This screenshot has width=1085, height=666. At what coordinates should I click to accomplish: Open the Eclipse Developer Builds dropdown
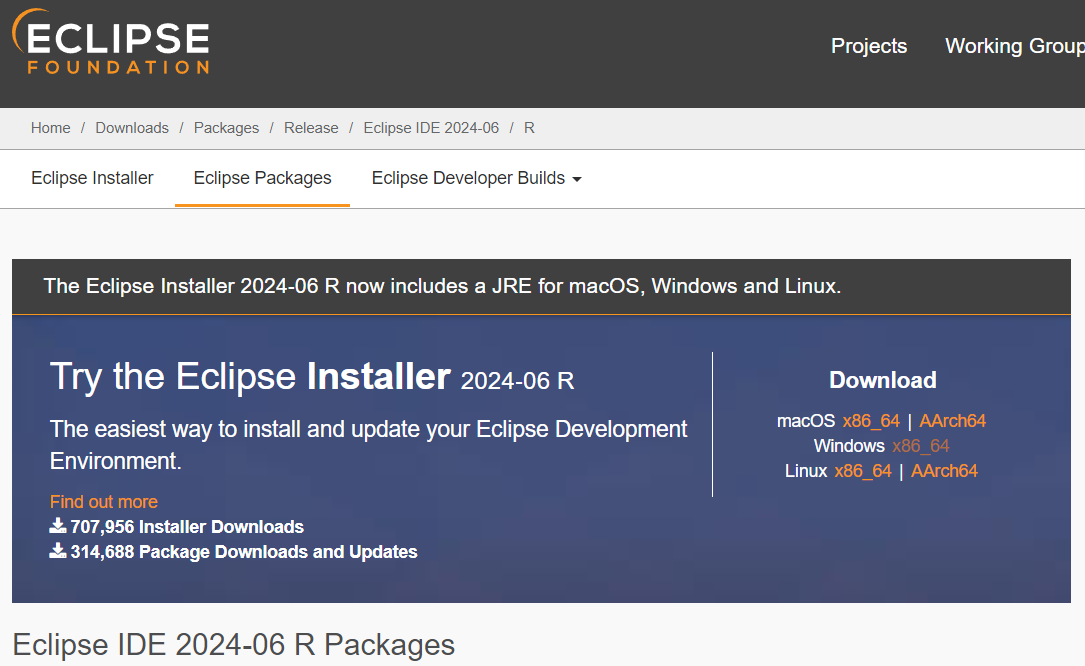[468, 177]
